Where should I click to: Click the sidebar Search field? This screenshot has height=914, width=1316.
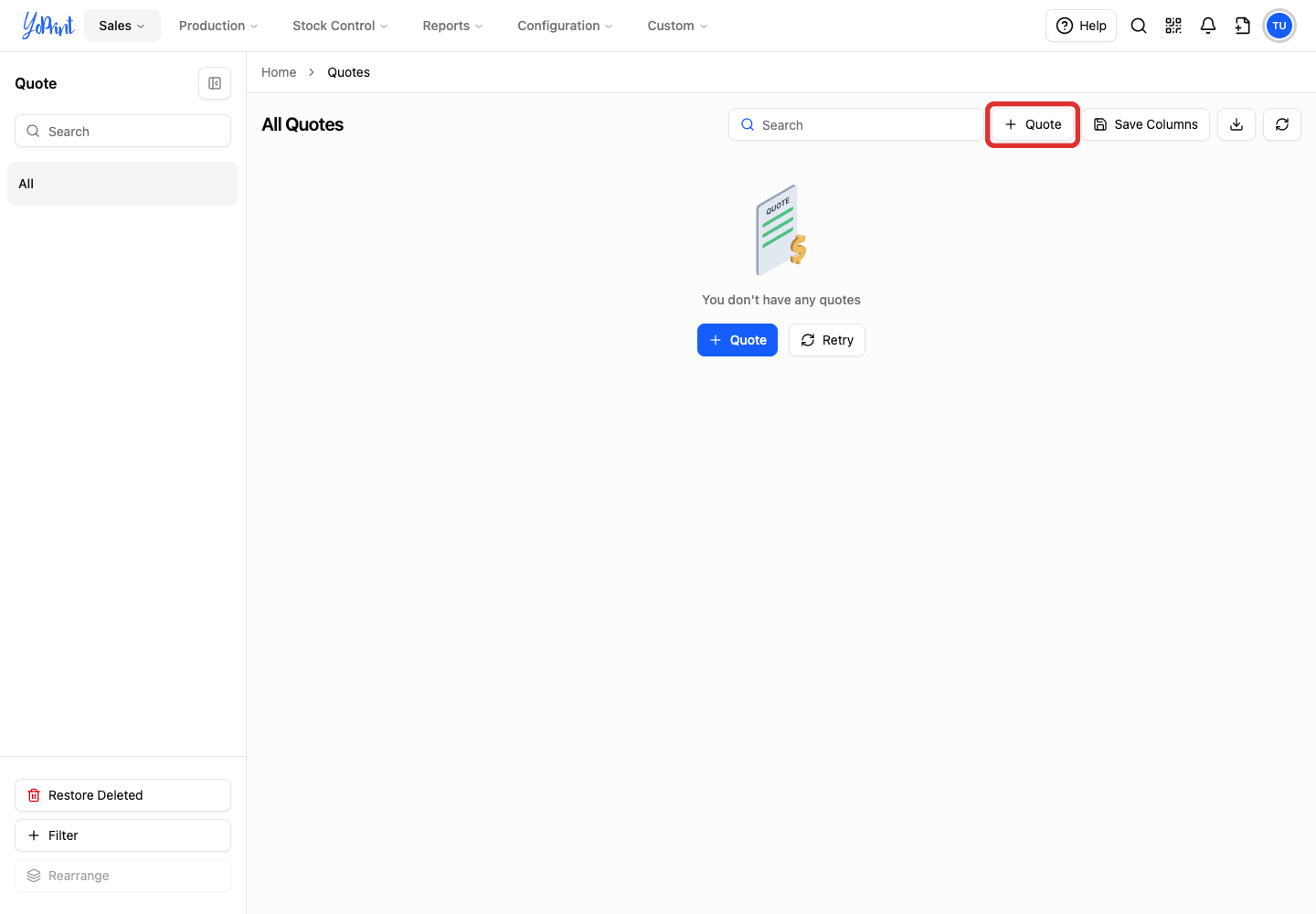coord(122,131)
